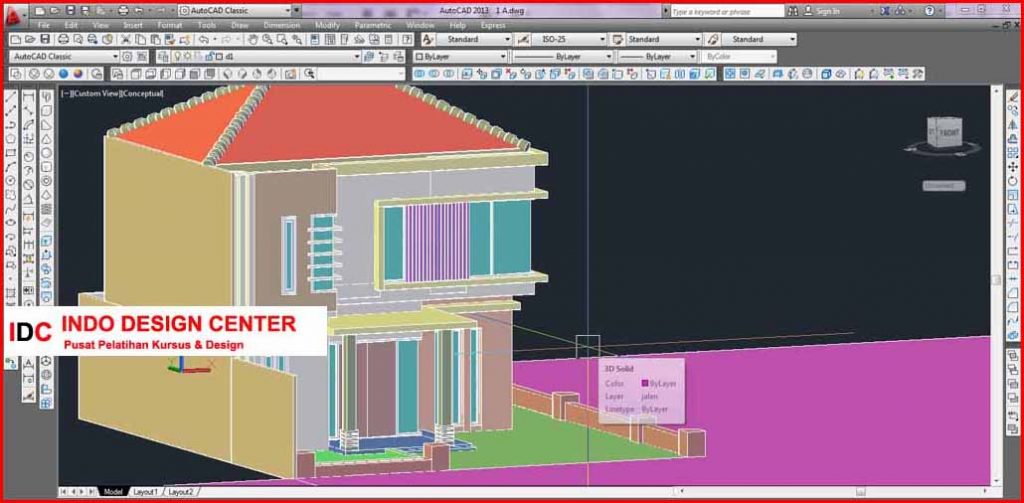Screen dimensions: 1024x503
Task: Open the text style Standard dropdown
Action: pyautogui.click(x=475, y=39)
